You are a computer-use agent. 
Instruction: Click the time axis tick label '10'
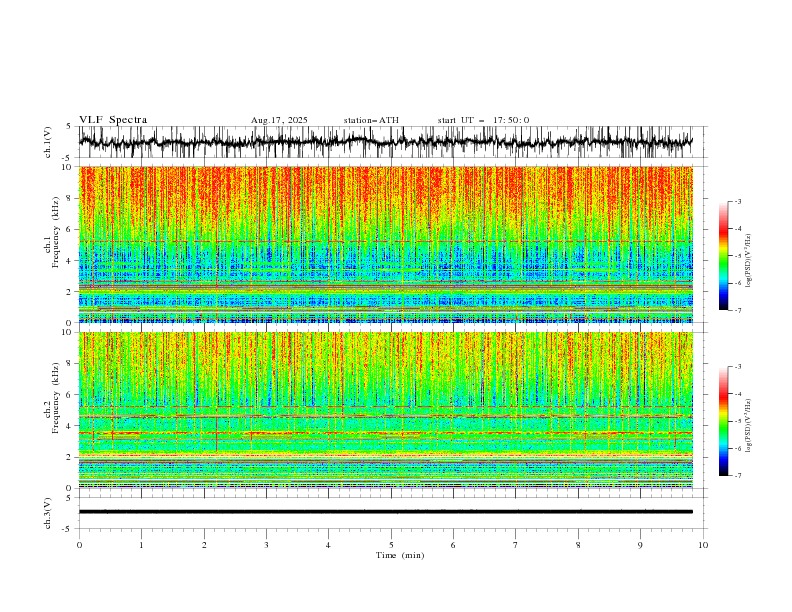(x=703, y=545)
